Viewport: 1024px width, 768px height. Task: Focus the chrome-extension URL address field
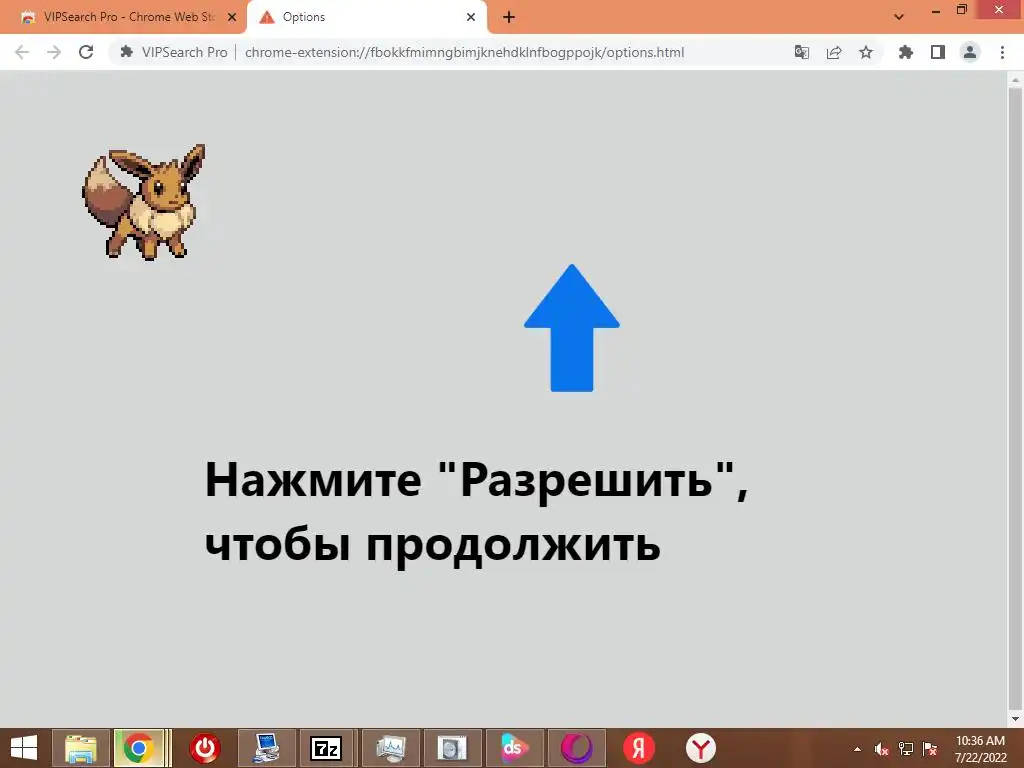(464, 52)
